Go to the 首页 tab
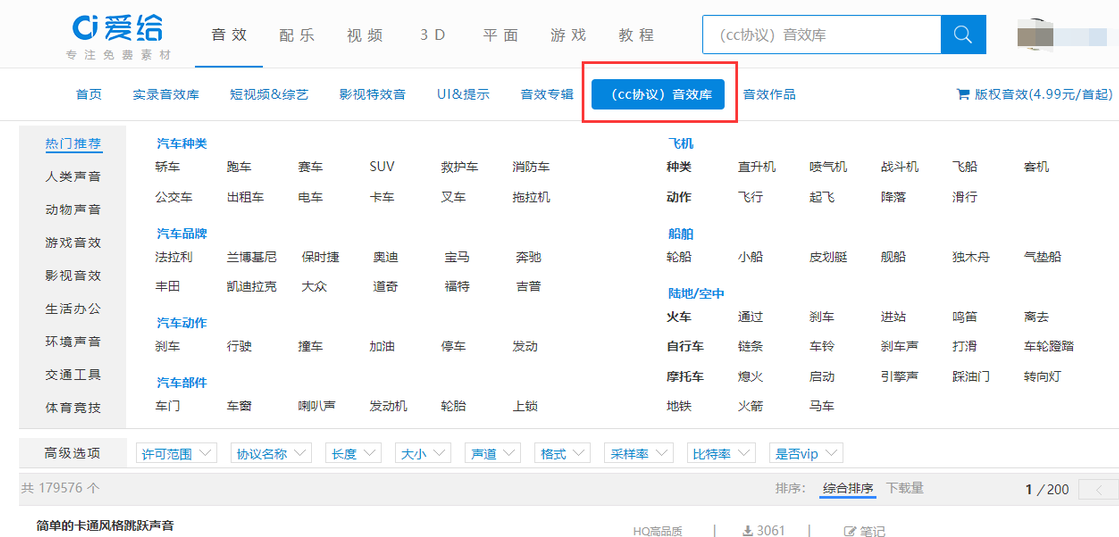 (89, 94)
